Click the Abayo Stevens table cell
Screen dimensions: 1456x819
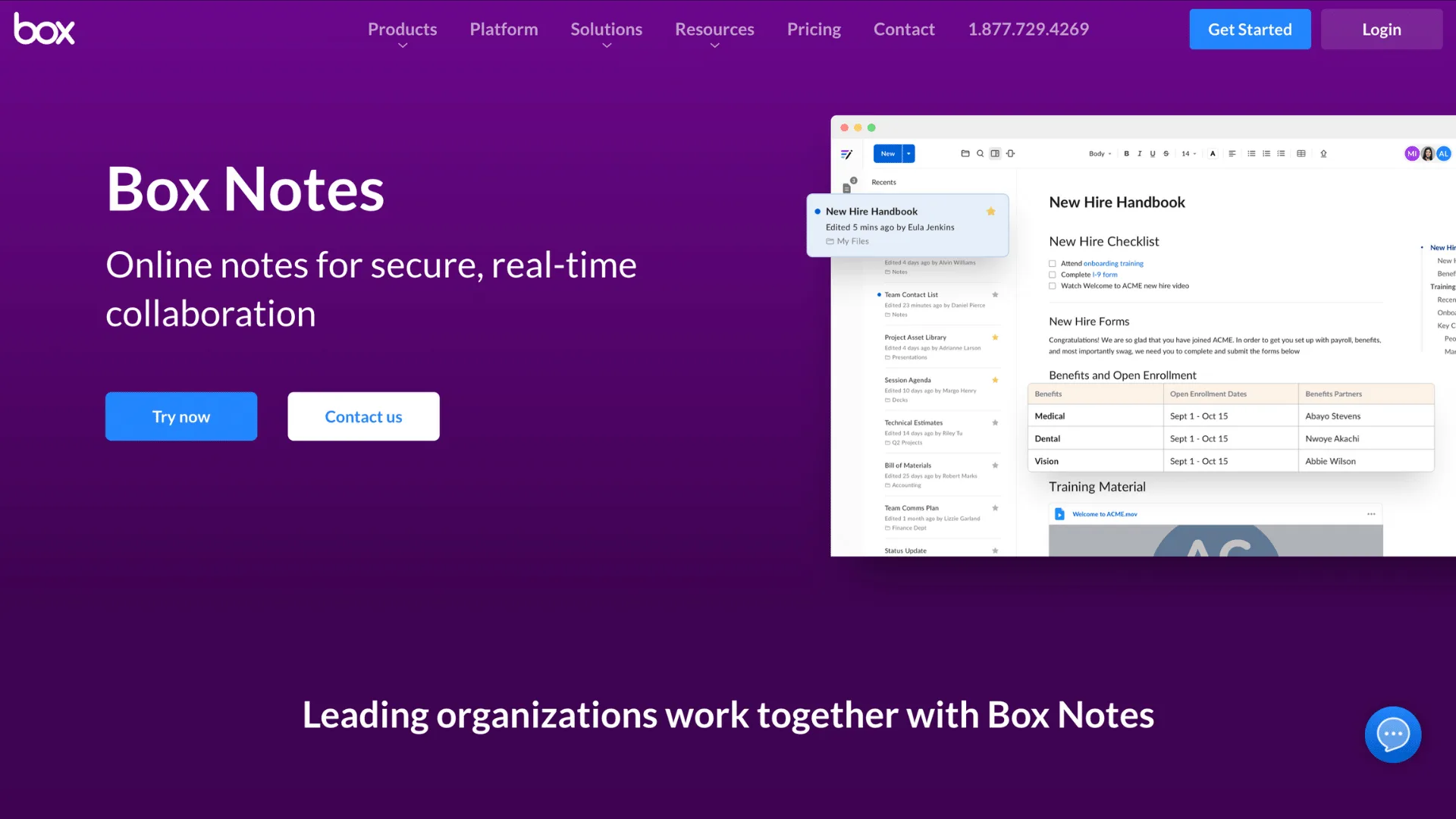[x=1366, y=416]
